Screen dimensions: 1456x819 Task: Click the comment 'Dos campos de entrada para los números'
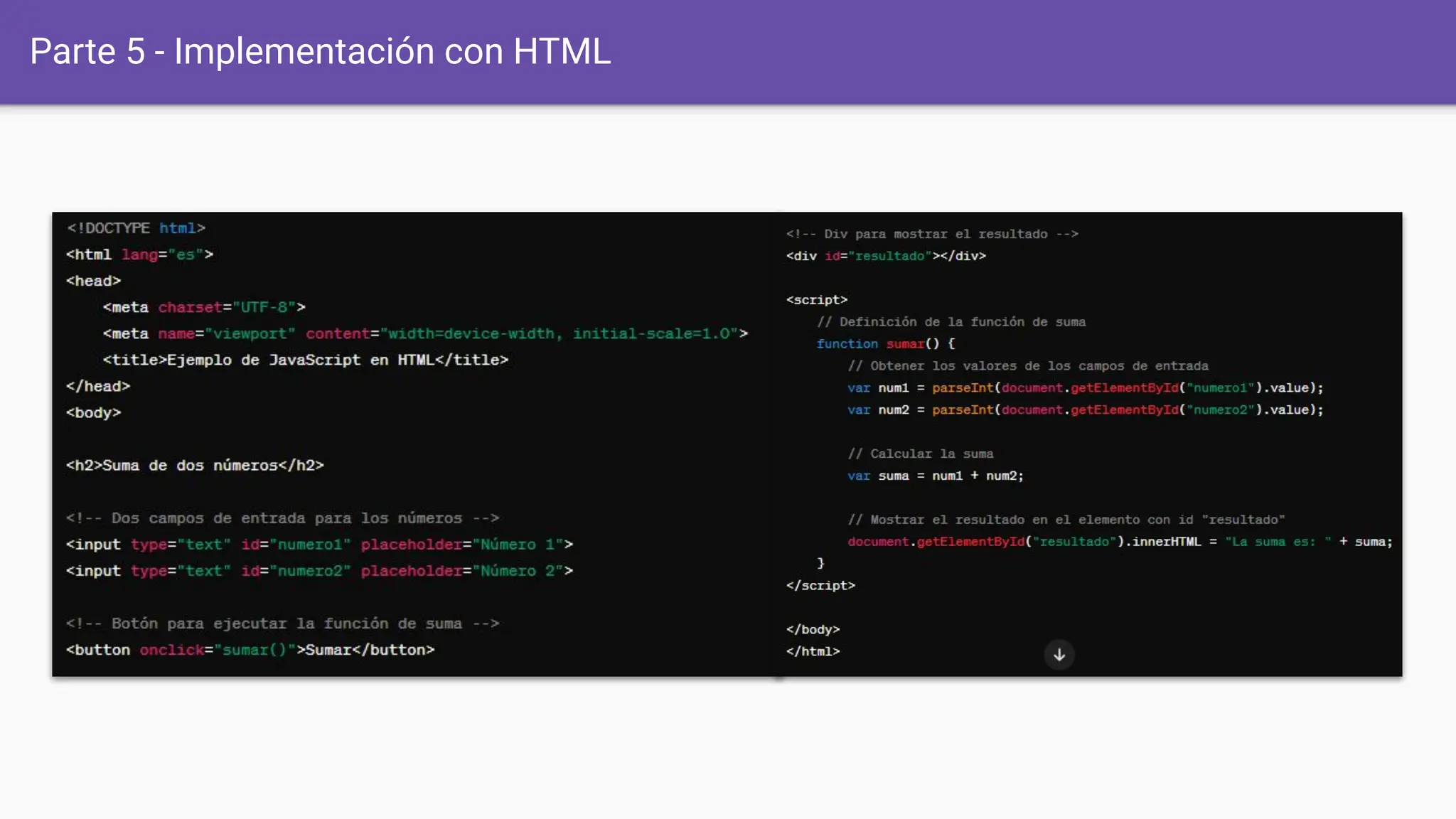pos(283,518)
